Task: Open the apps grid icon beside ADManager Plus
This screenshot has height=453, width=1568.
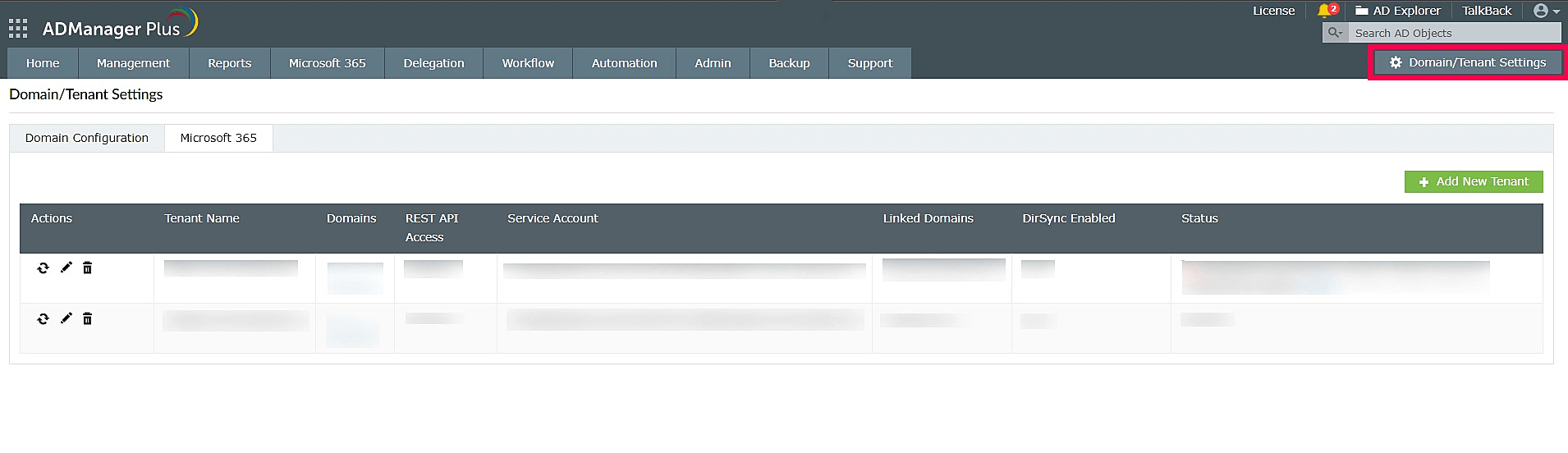Action: pos(18,29)
